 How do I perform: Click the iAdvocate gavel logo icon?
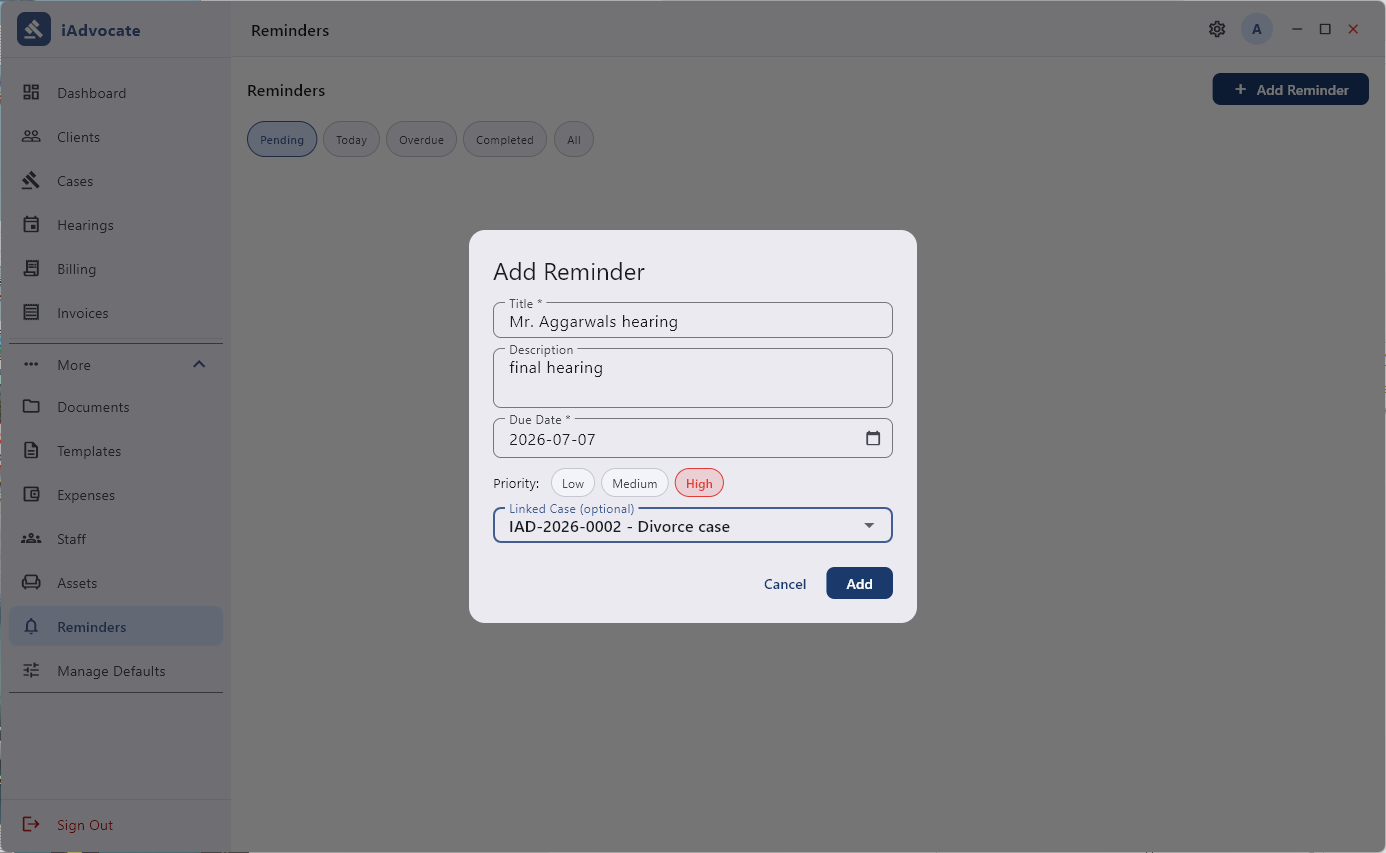(x=34, y=30)
